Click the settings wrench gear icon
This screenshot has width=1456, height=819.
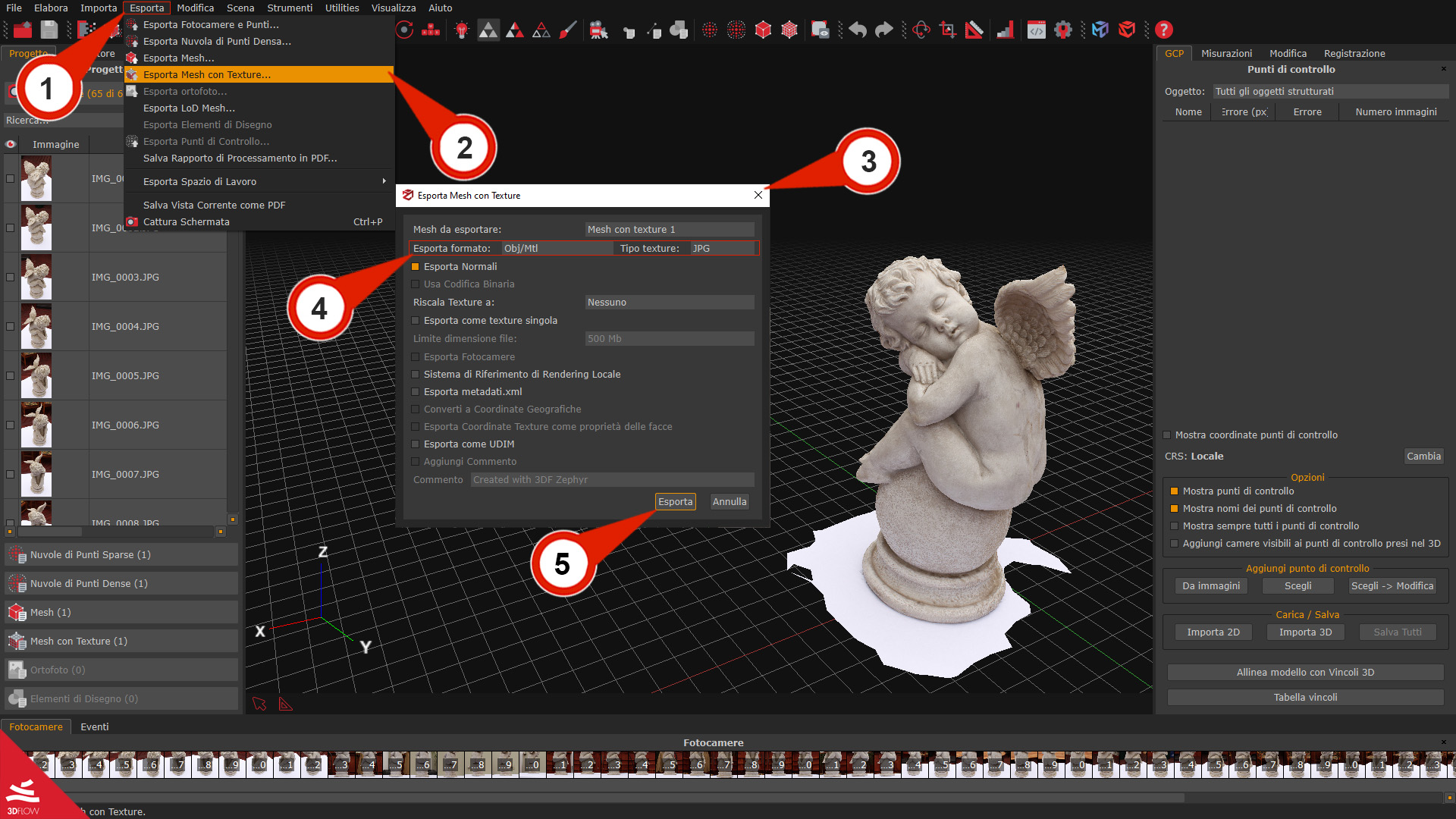pyautogui.click(x=1062, y=30)
